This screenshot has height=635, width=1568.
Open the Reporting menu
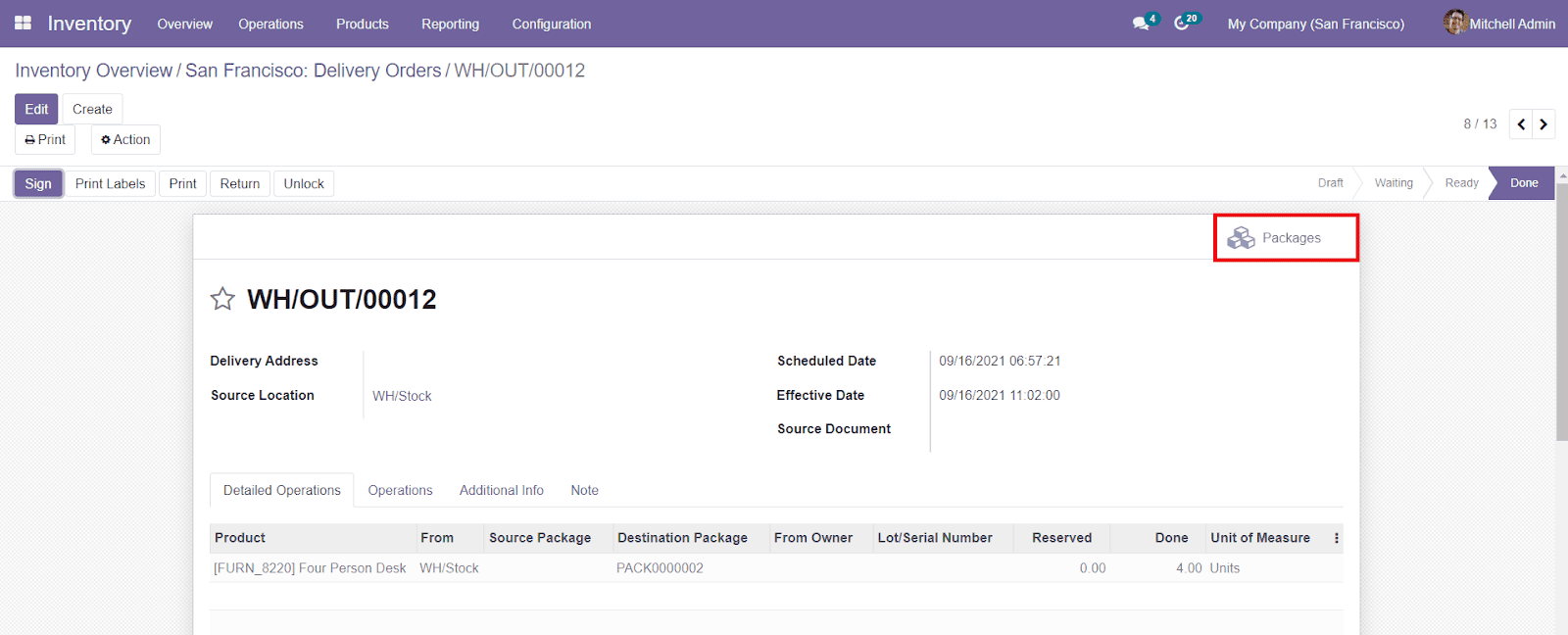pos(450,24)
